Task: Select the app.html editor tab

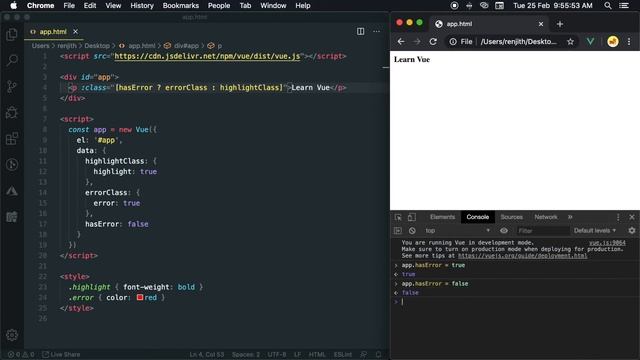Action: [53, 31]
